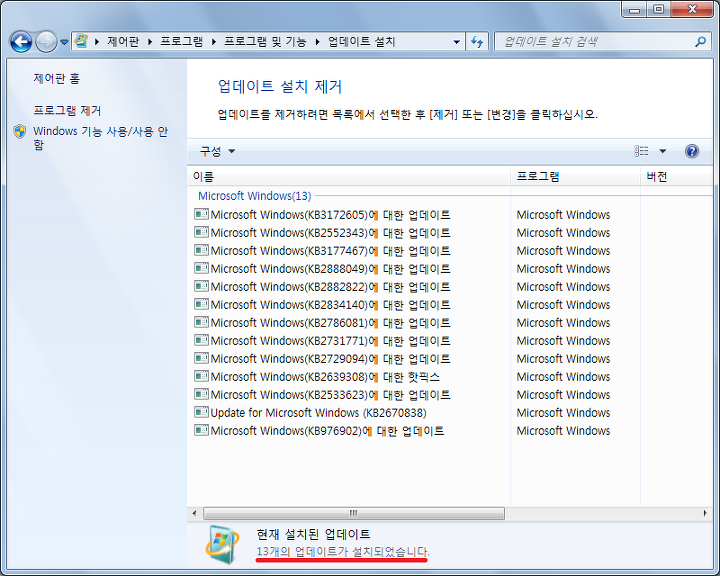Open Windows 기능 사용/사용 안 함 link
720x576 pixels.
click(x=101, y=138)
